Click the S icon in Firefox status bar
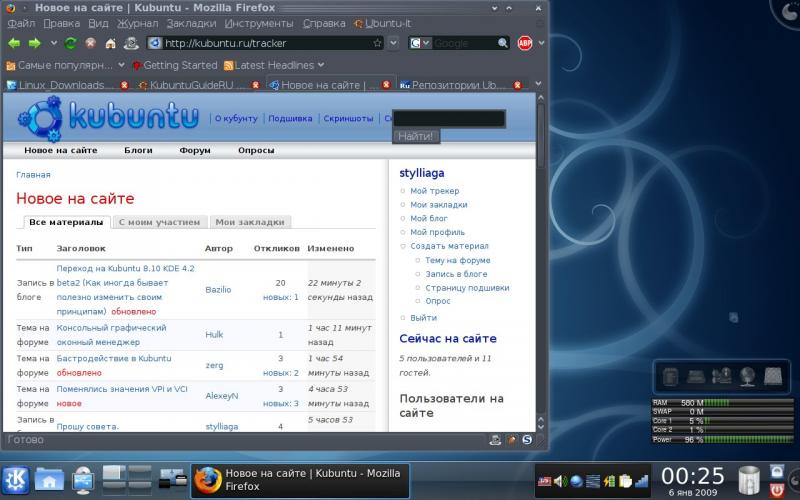This screenshot has height=500, width=800. click(527, 439)
